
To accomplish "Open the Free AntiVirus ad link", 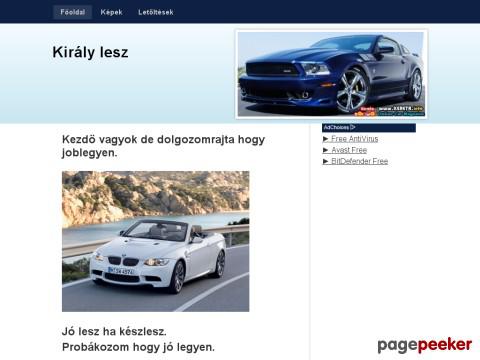I will click(x=354, y=139).
